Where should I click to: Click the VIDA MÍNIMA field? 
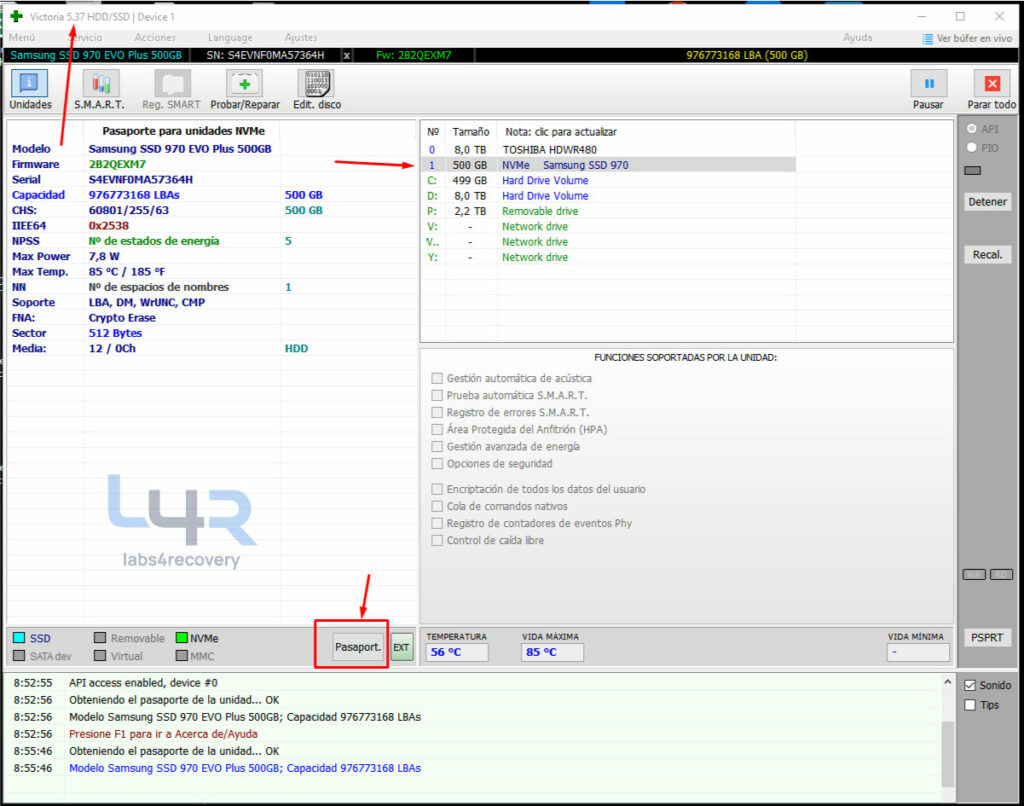918,652
